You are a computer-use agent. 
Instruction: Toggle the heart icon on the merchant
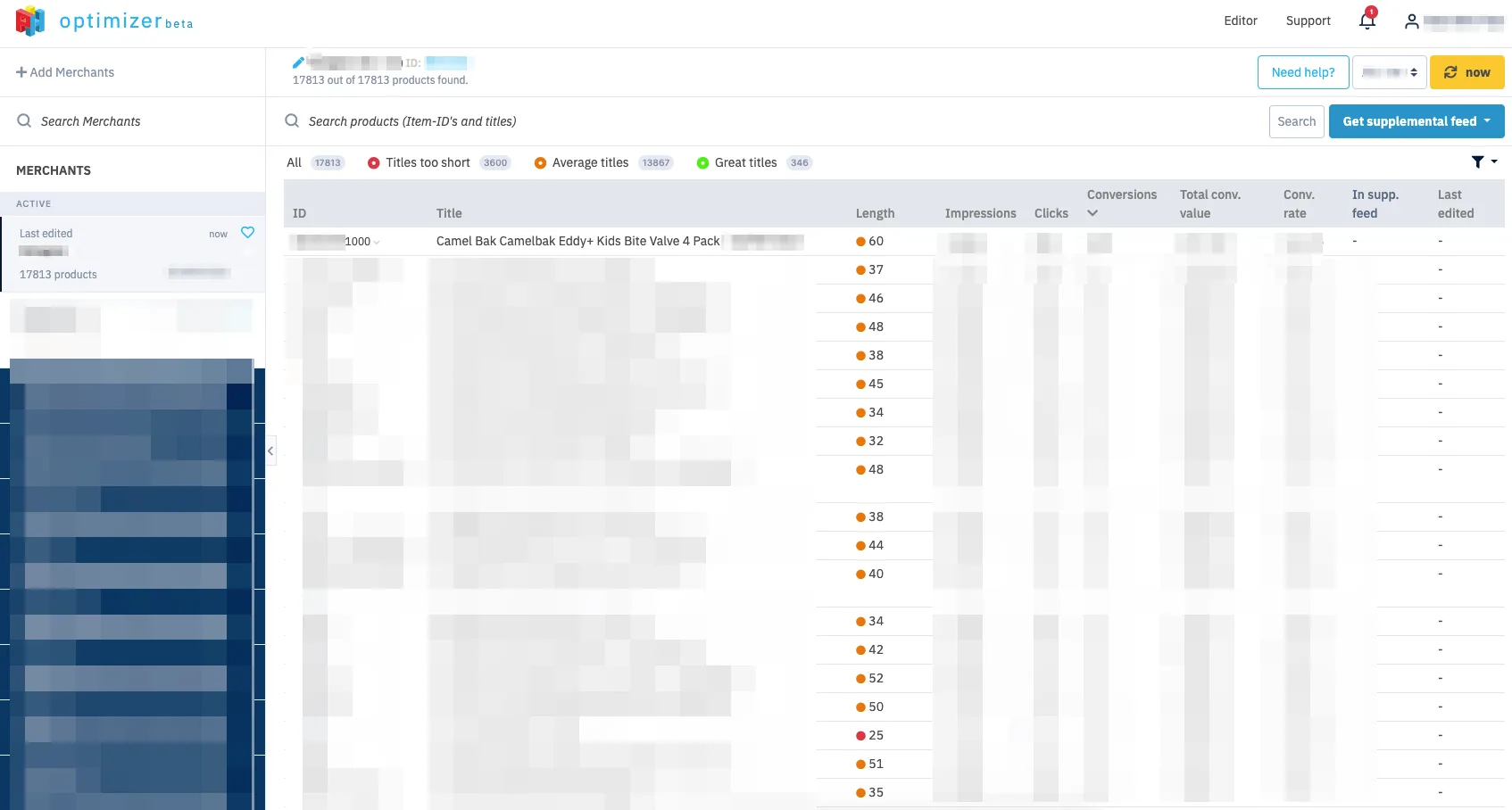[x=247, y=233]
